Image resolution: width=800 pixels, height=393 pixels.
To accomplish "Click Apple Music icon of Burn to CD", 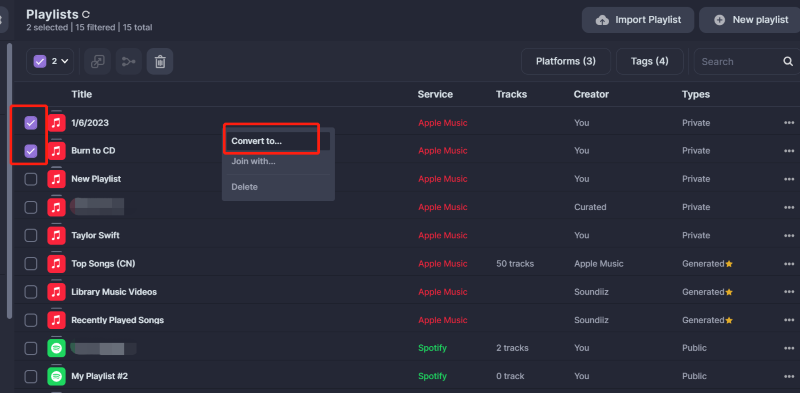I will [57, 151].
